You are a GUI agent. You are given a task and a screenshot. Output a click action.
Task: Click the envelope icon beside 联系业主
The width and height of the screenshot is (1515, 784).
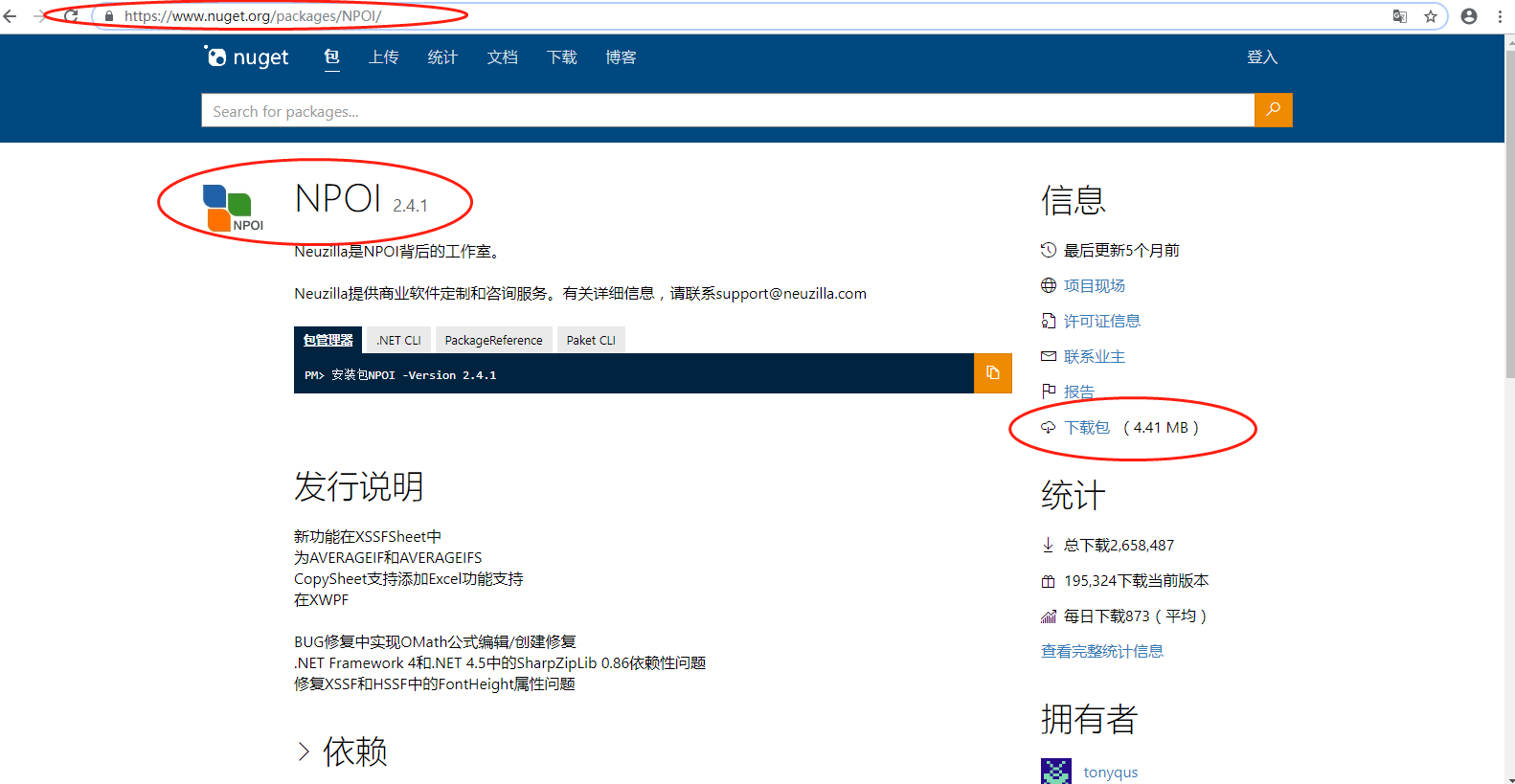click(x=1049, y=356)
